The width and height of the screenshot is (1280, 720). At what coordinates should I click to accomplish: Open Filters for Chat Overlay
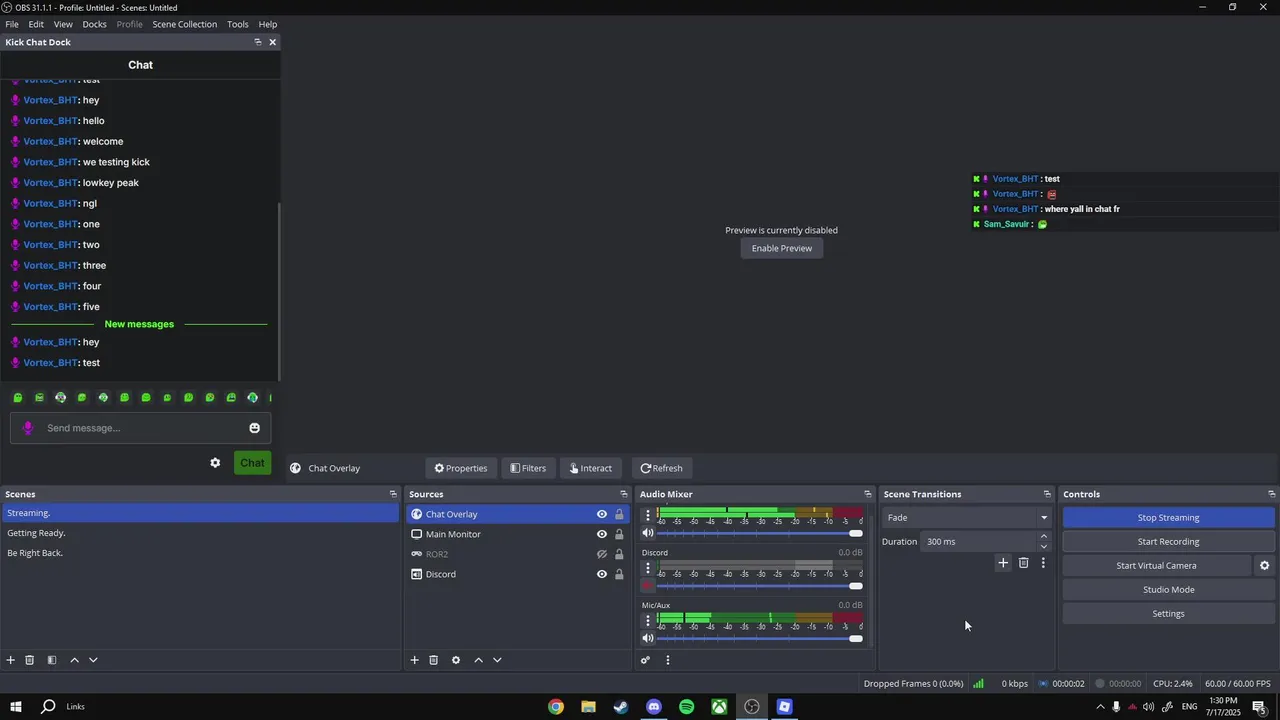pyautogui.click(x=528, y=468)
